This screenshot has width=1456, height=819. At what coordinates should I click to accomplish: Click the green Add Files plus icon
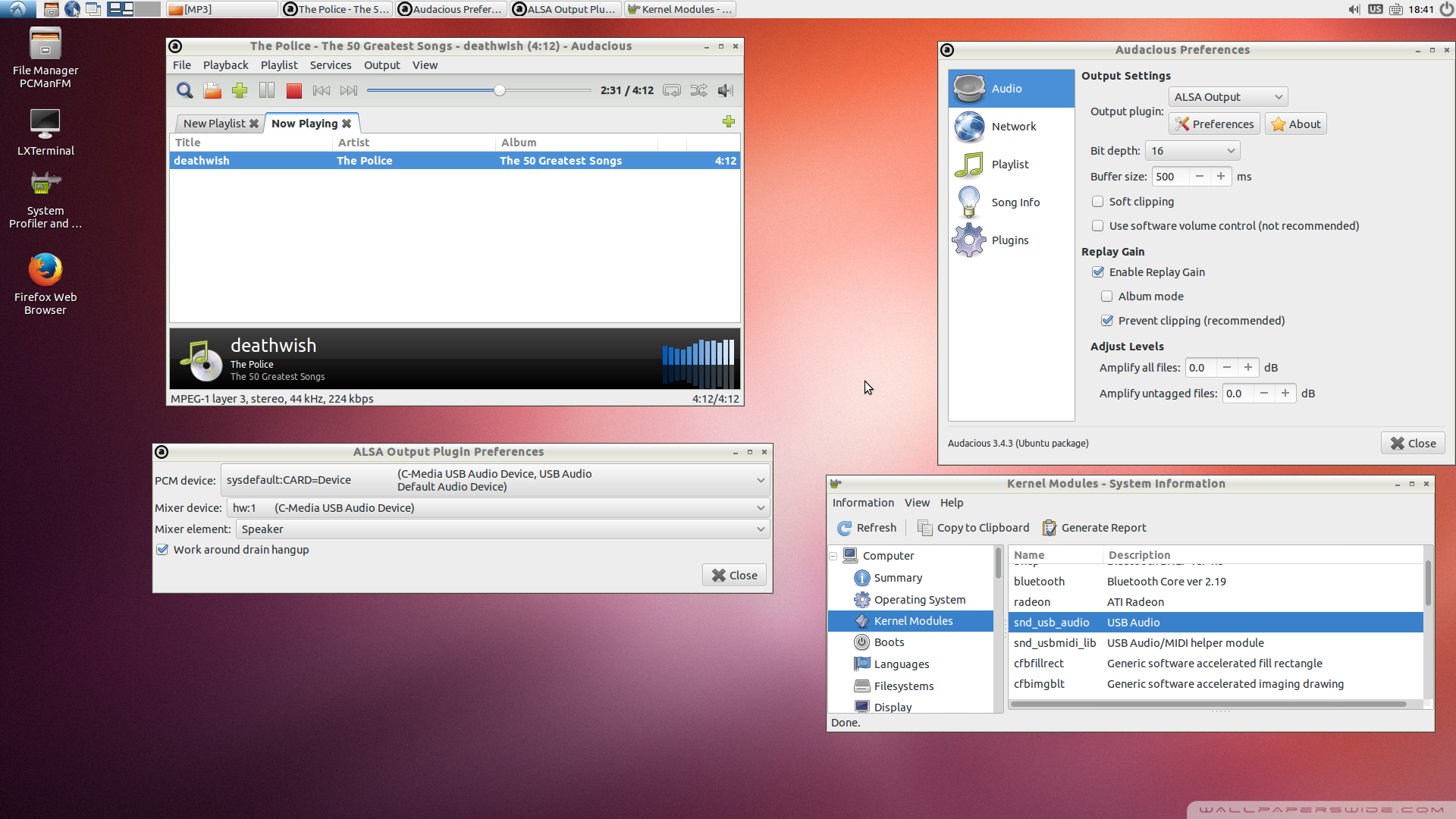point(240,91)
